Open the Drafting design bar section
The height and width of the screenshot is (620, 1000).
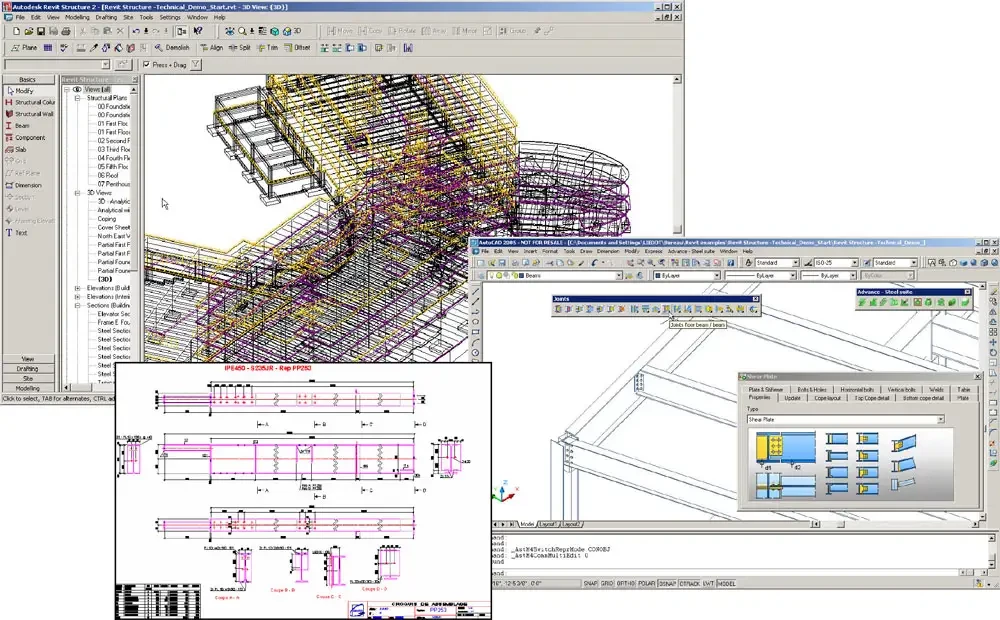27,369
